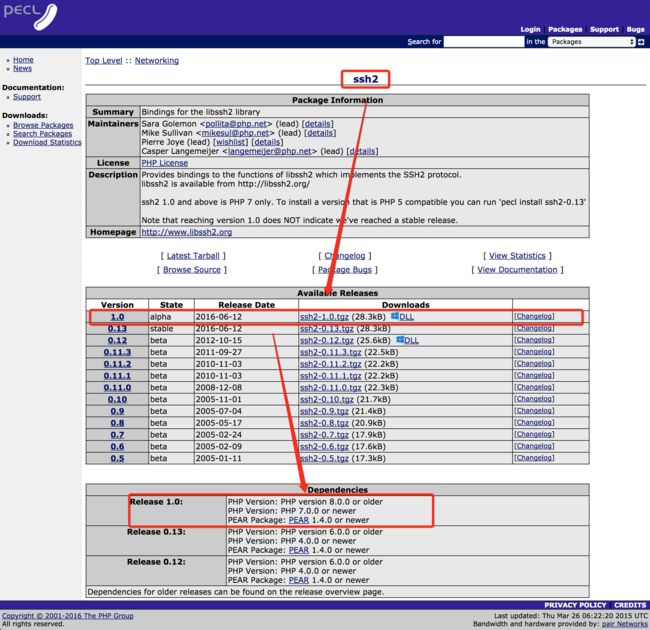Click View Documentation link
650x630 pixels.
[517, 270]
